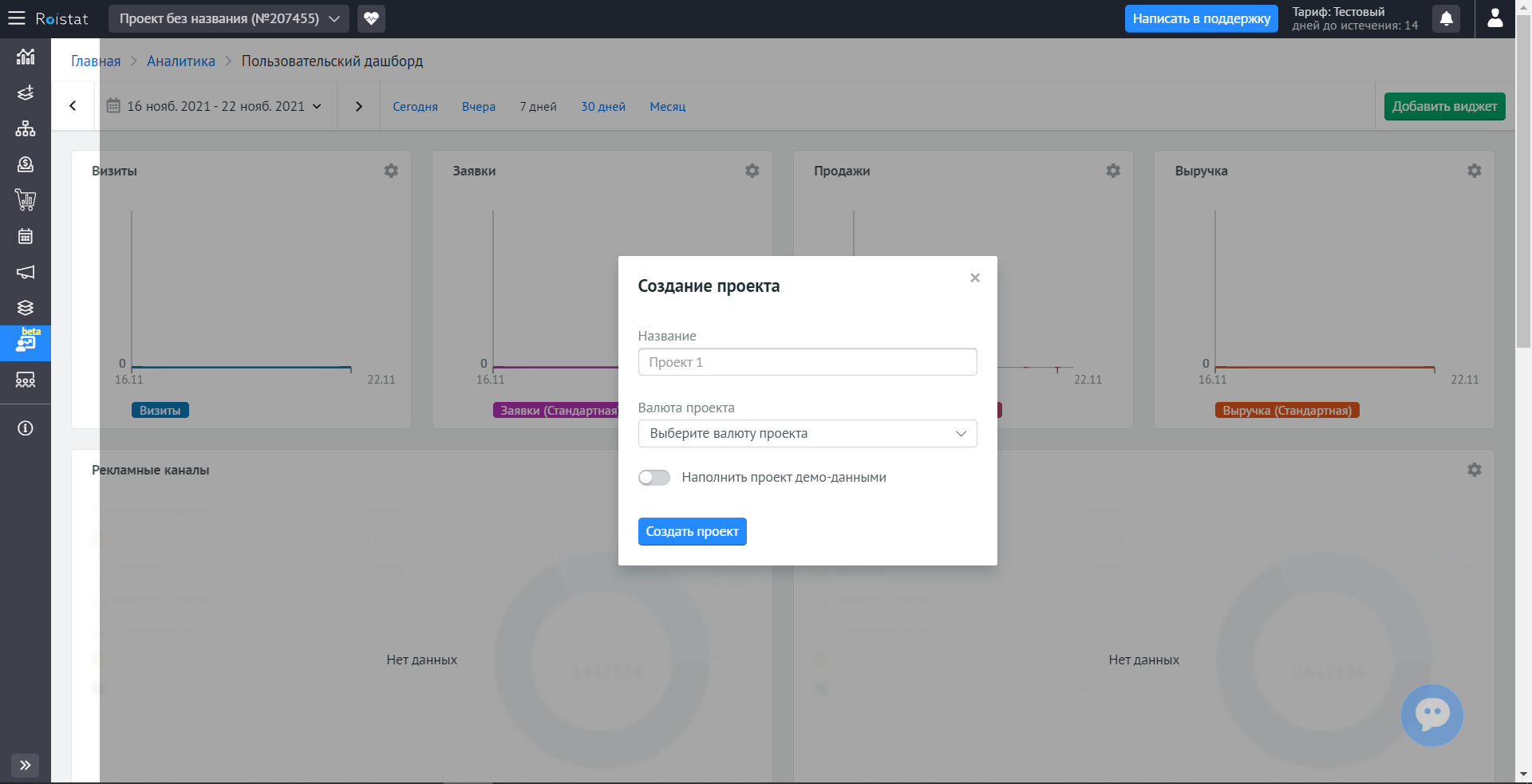Open the layered arrow icon in sidebar
Viewport: 1532px width, 784px height.
(x=26, y=93)
